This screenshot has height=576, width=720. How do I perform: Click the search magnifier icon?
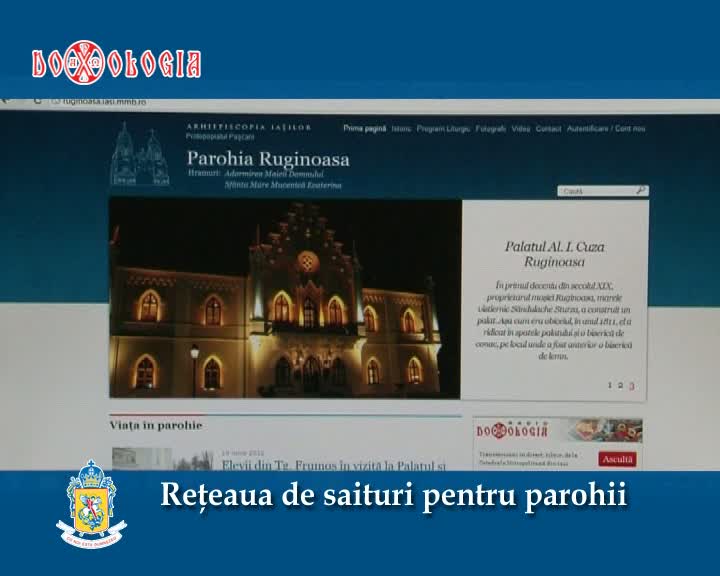coord(641,191)
